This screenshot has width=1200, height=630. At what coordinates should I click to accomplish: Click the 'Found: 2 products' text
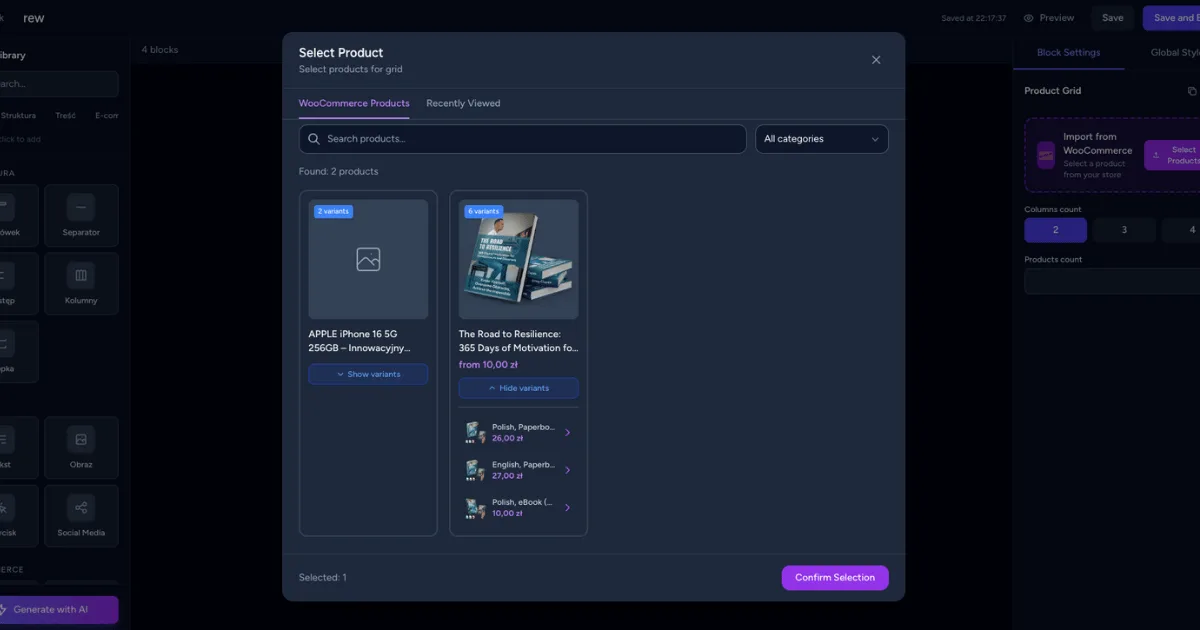[x=339, y=172]
